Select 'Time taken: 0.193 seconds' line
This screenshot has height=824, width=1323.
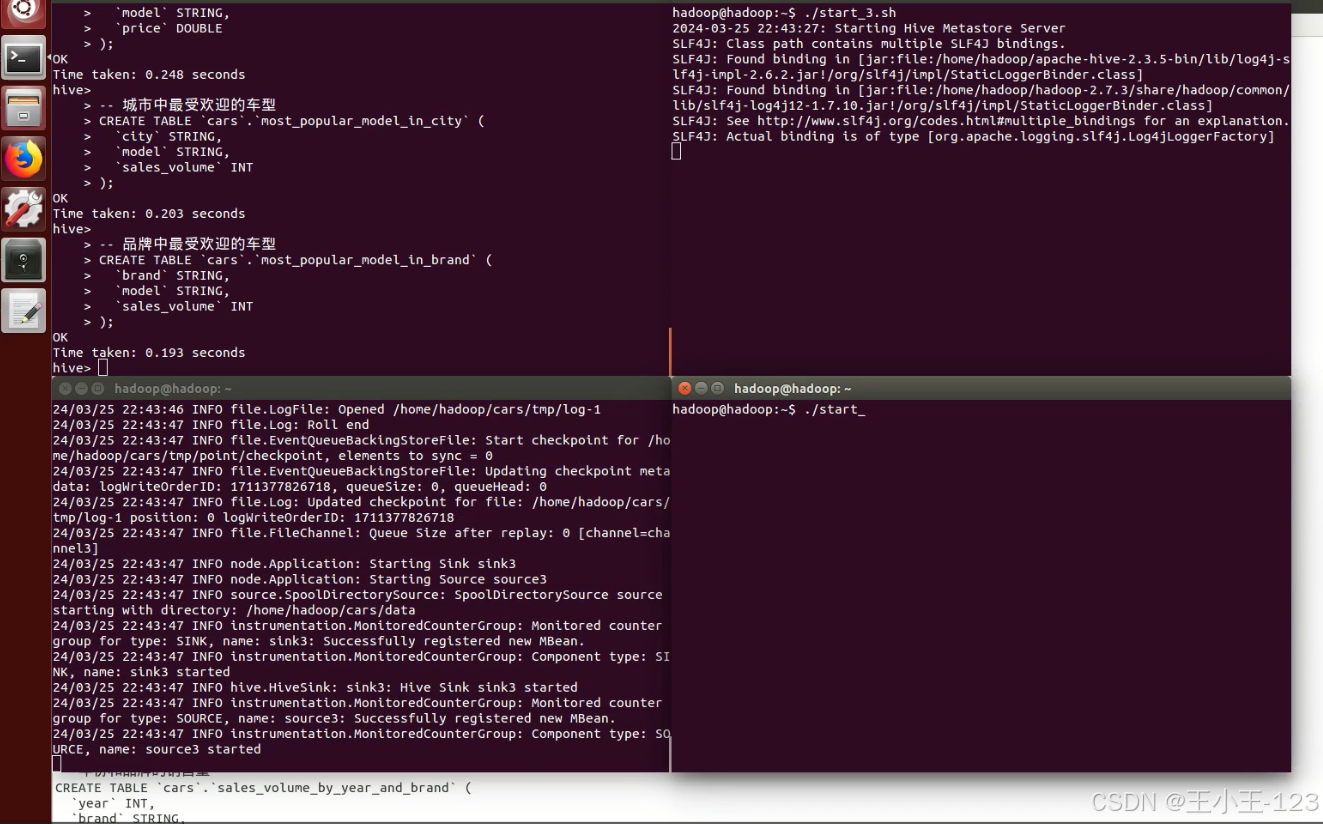(149, 353)
